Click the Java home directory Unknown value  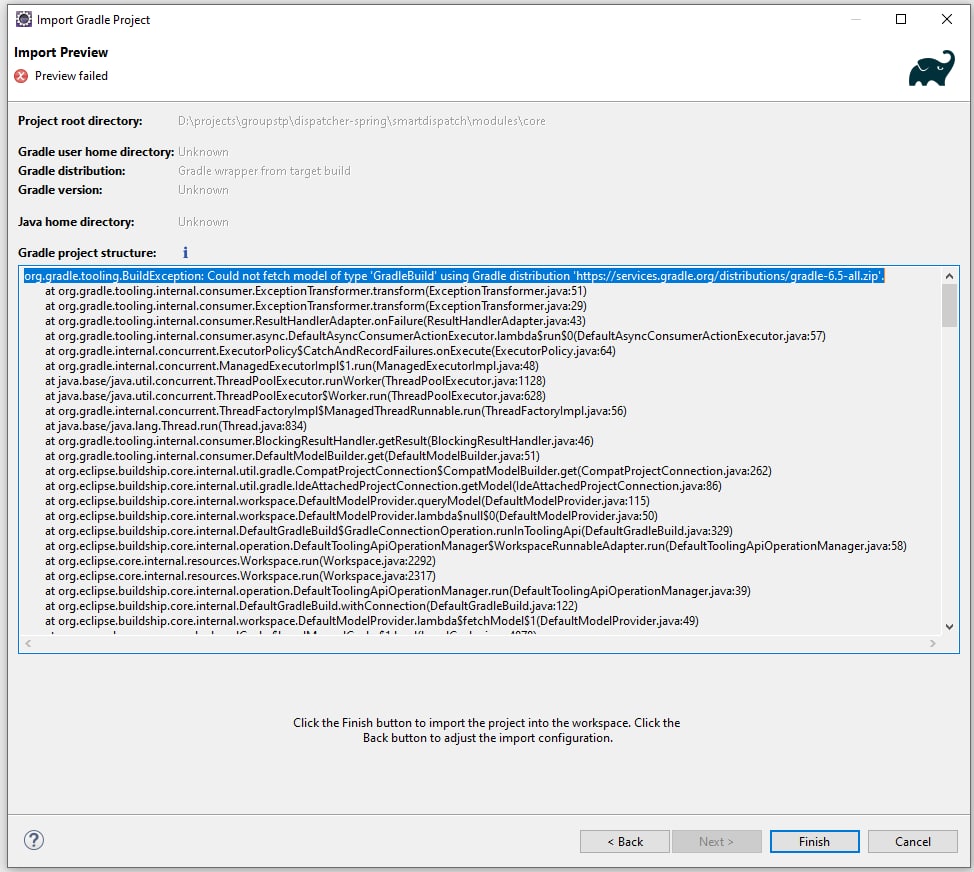203,222
